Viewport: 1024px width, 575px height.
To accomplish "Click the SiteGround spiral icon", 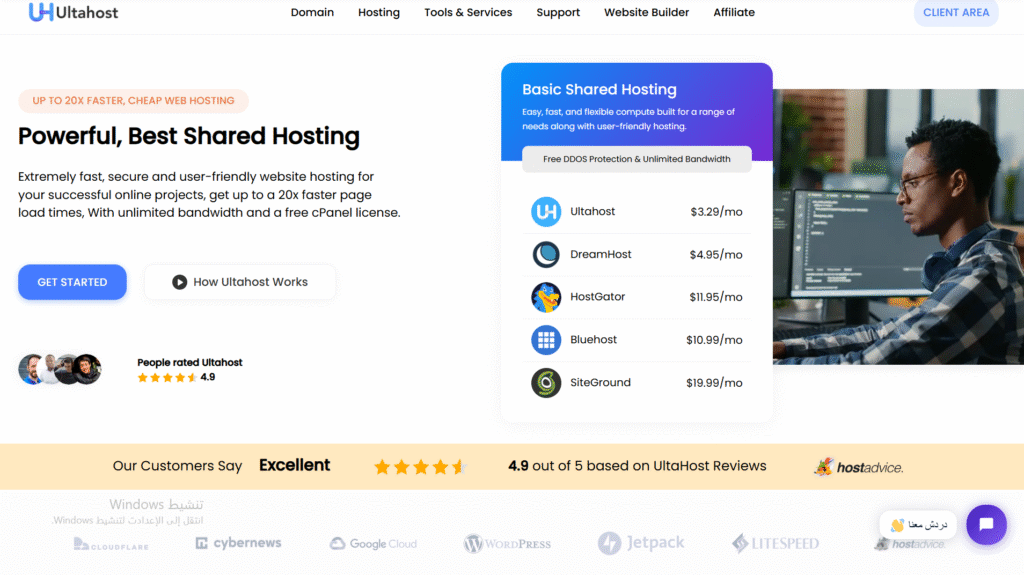I will (546, 383).
